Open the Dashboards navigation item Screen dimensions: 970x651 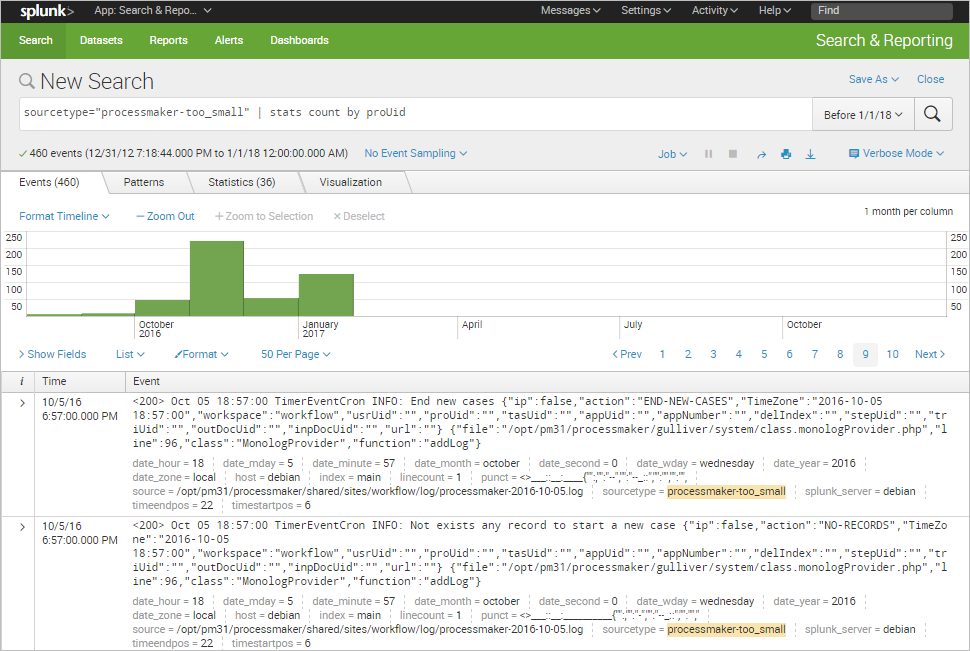tap(299, 41)
